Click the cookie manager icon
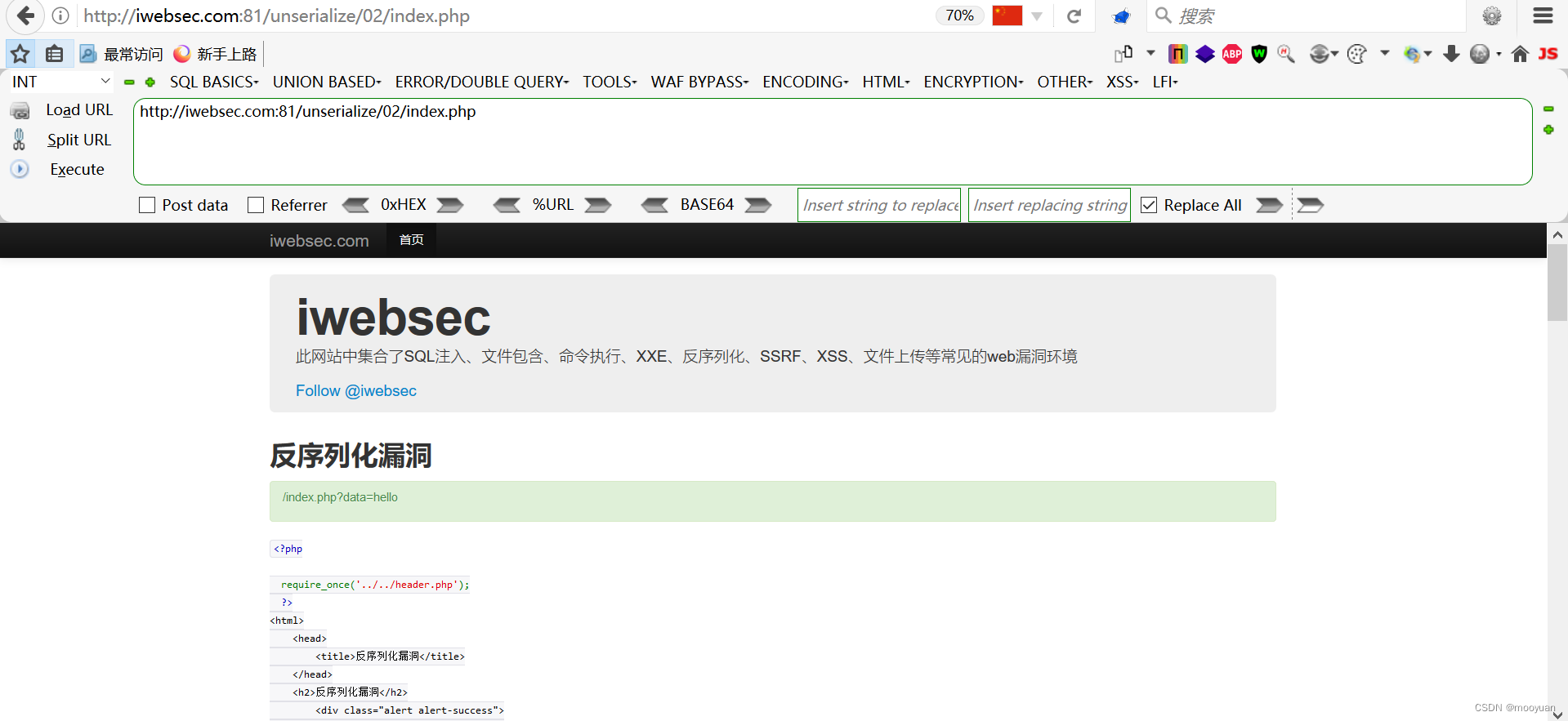Screen dimensions: 1568x721 1356,54
